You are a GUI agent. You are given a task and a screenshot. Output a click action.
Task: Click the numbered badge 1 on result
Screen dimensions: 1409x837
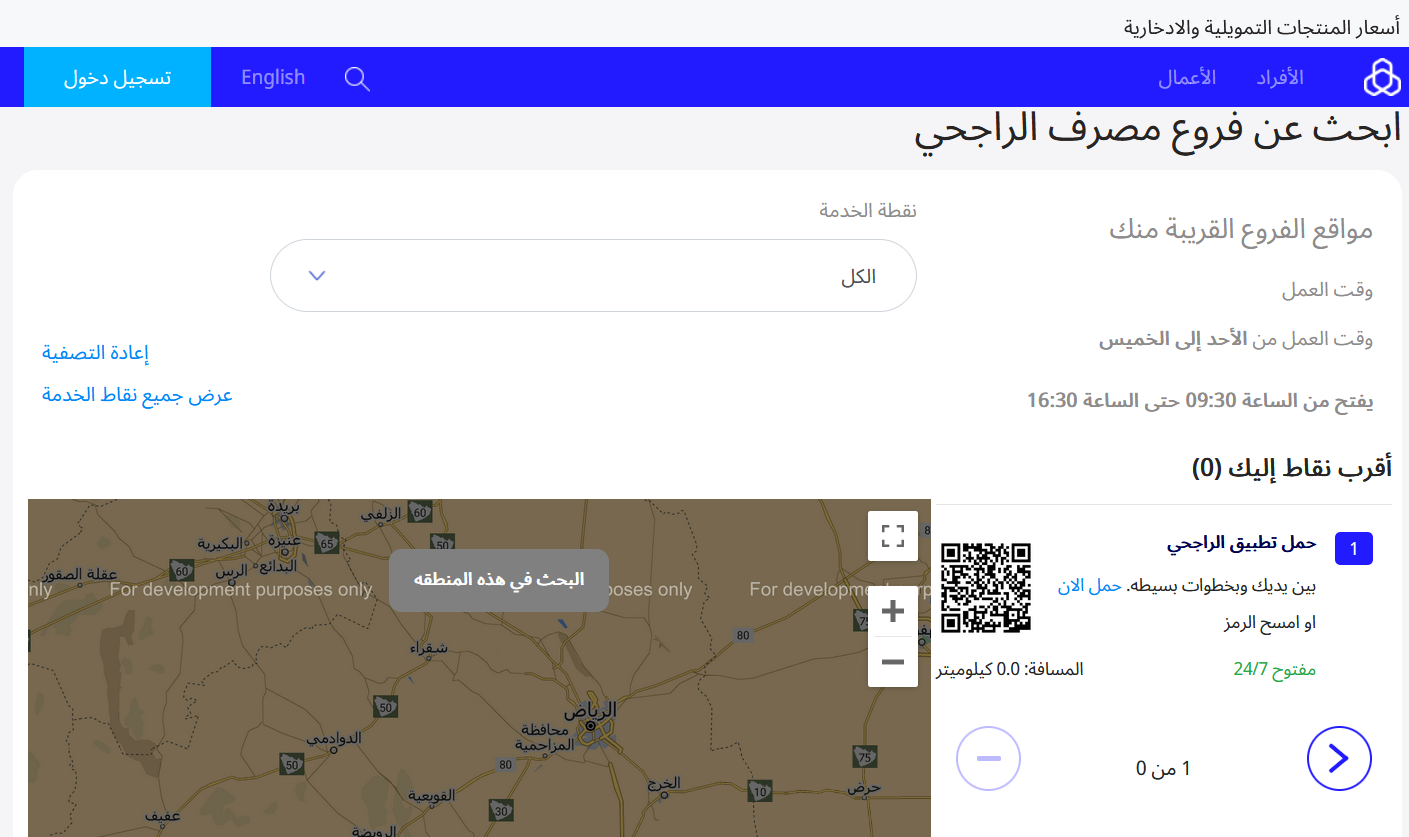tap(1354, 548)
